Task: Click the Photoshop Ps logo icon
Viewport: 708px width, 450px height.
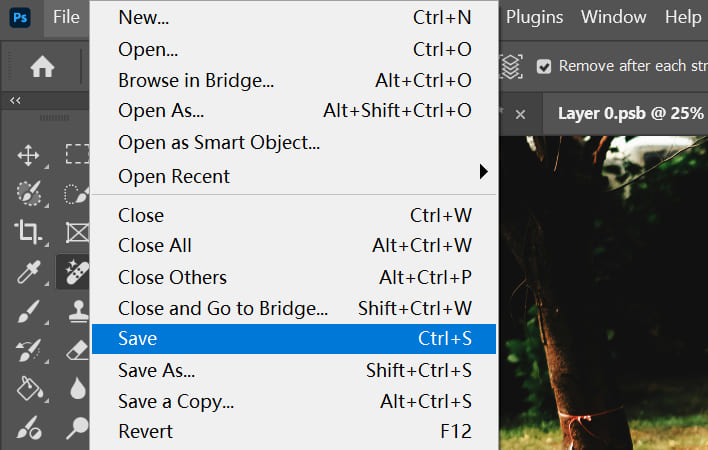Action: (20, 18)
